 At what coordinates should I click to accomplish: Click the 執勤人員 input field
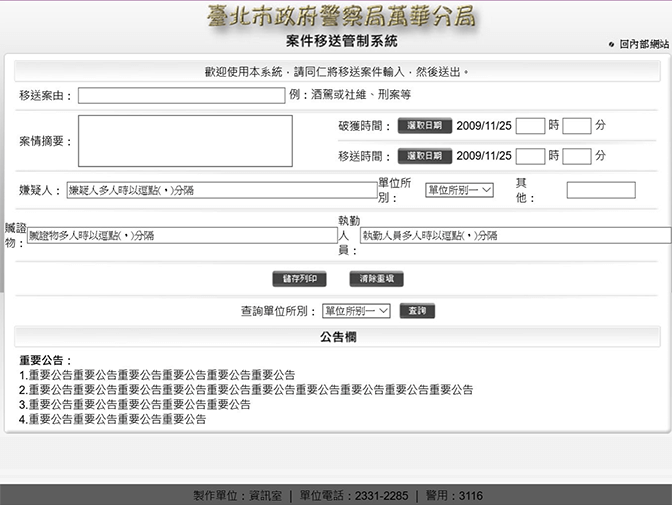click(x=516, y=235)
